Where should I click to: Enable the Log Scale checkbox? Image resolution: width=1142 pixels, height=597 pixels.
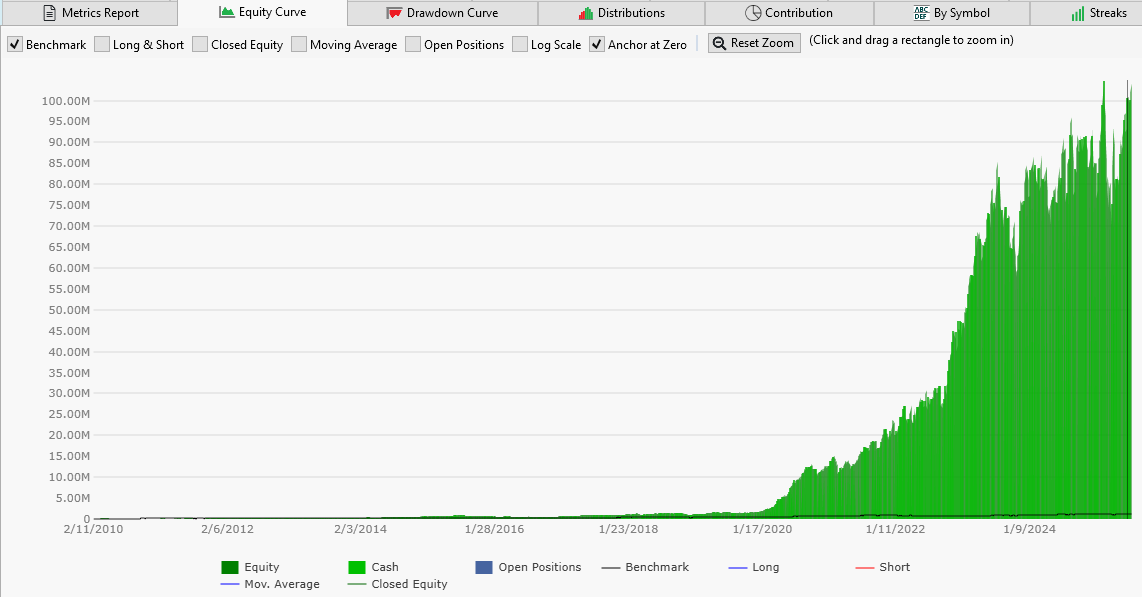pos(519,44)
